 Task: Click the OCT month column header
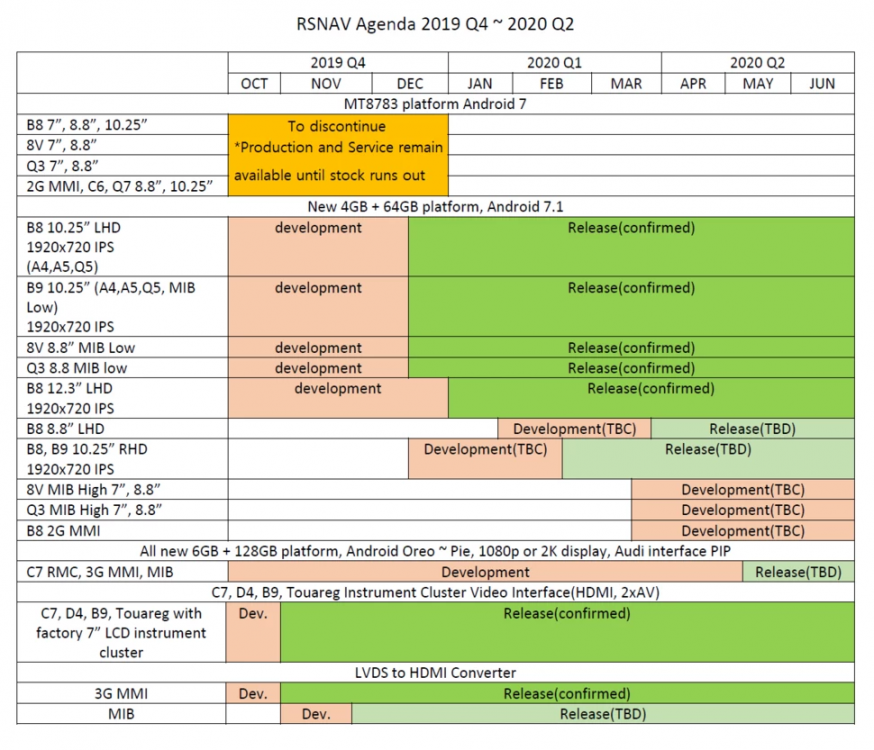click(x=254, y=84)
